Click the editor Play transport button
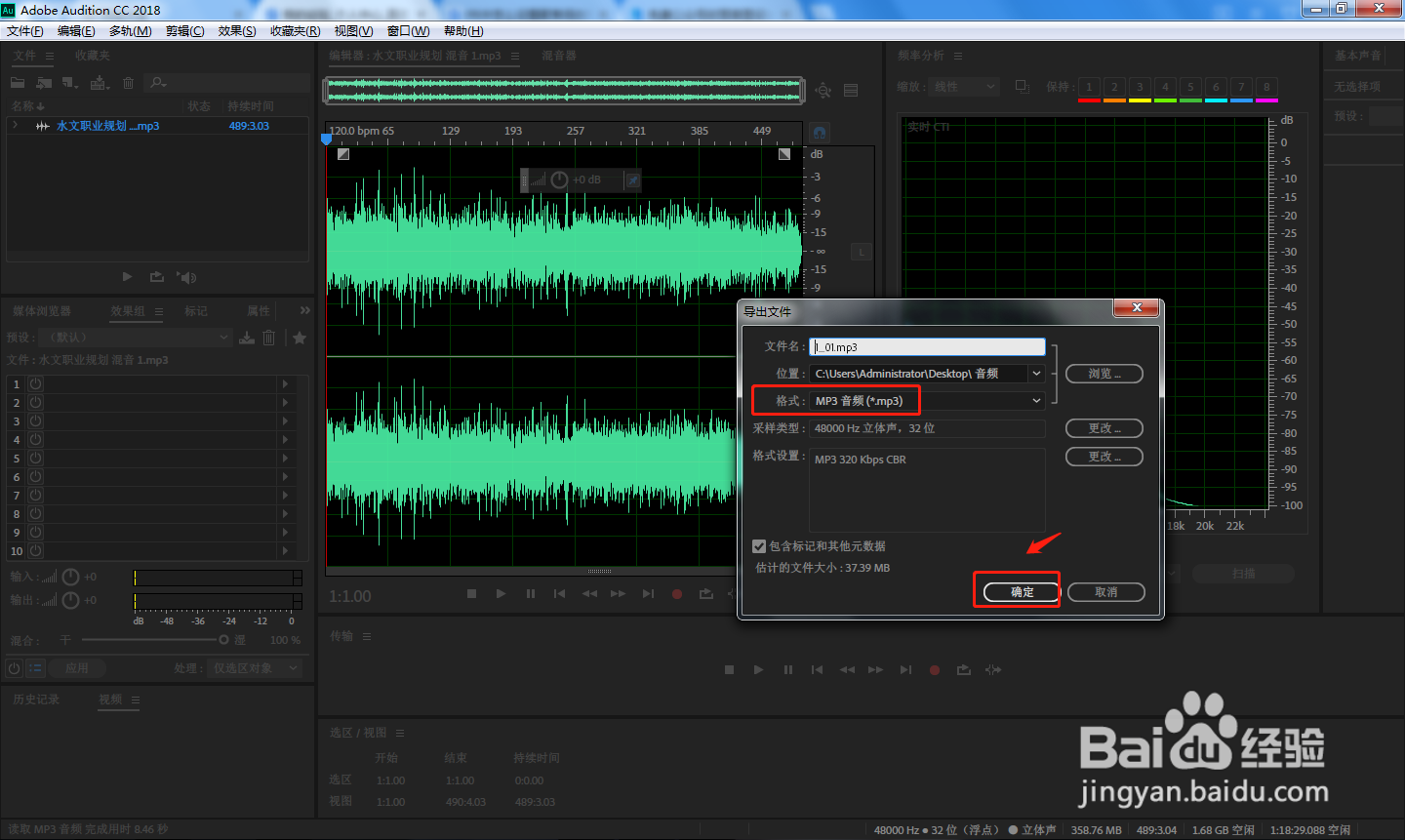Image resolution: width=1405 pixels, height=840 pixels. coord(501,593)
